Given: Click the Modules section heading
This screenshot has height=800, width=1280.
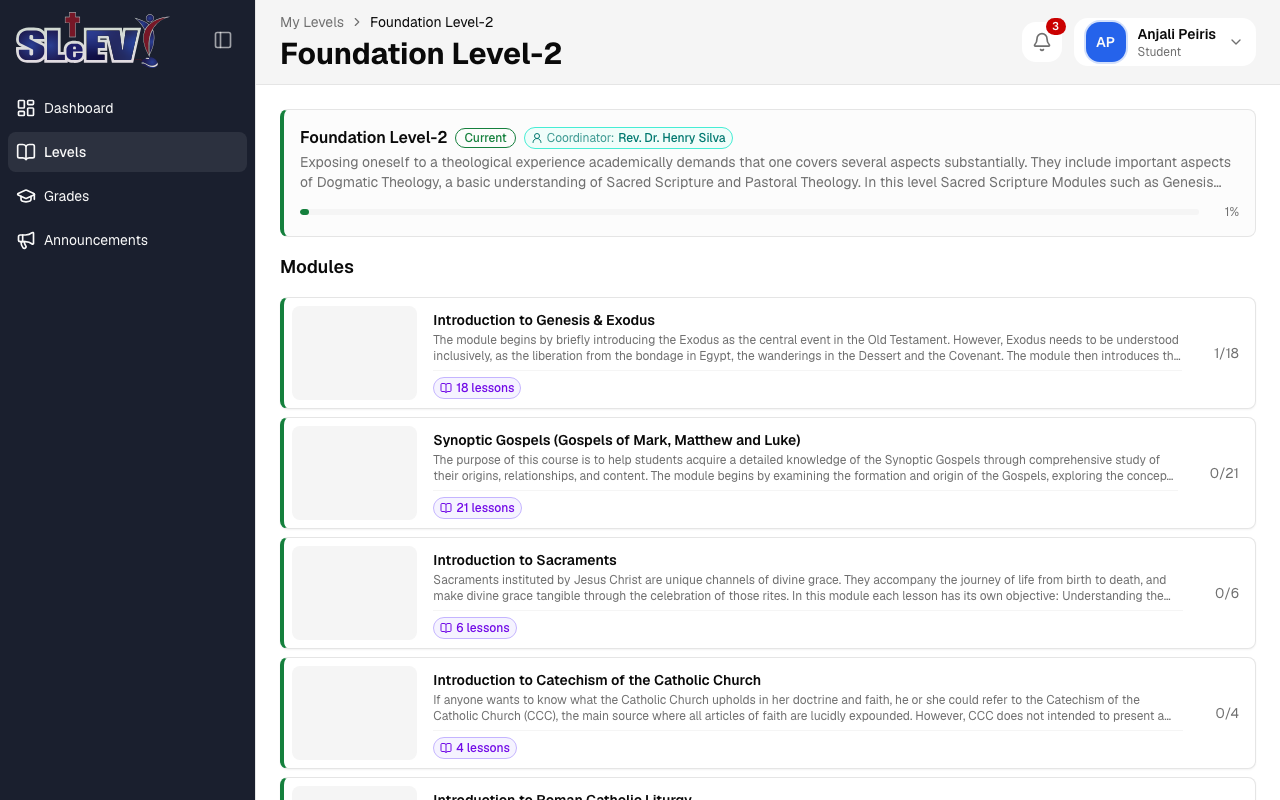Looking at the screenshot, I should 317,267.
